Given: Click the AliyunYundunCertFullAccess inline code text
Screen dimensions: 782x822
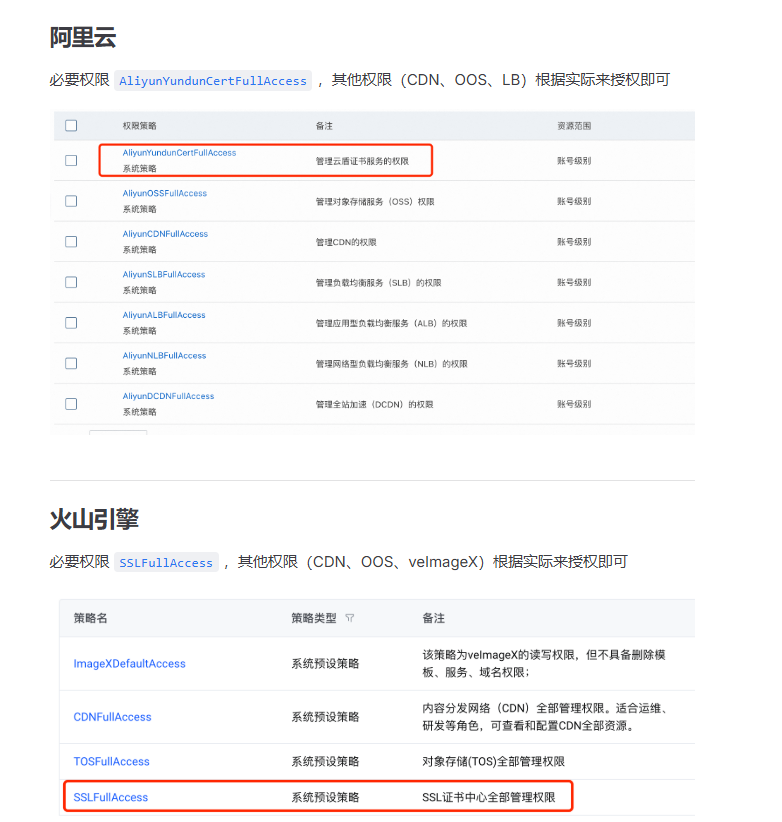Looking at the screenshot, I should (213, 81).
